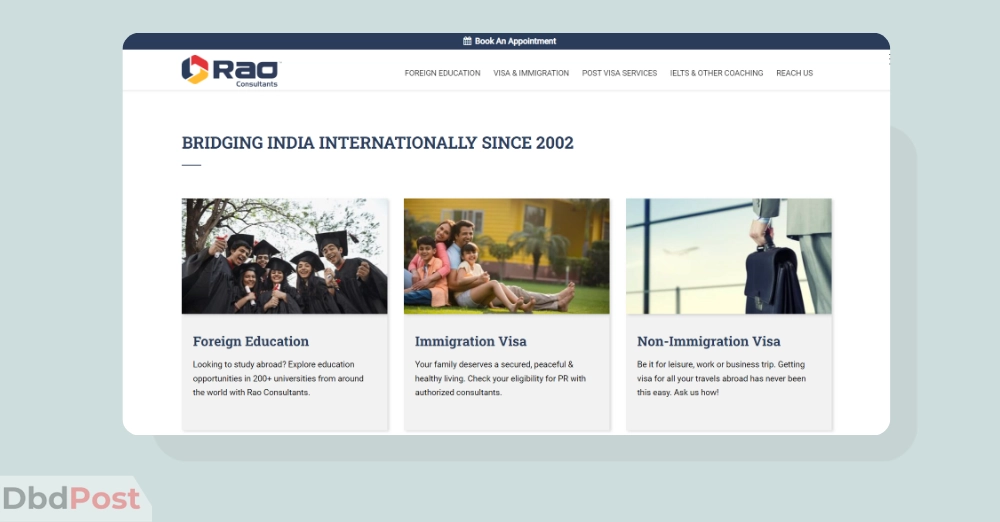The width and height of the screenshot is (1000, 522).
Task: Click the Rao Consultants logo
Action: pos(231,70)
